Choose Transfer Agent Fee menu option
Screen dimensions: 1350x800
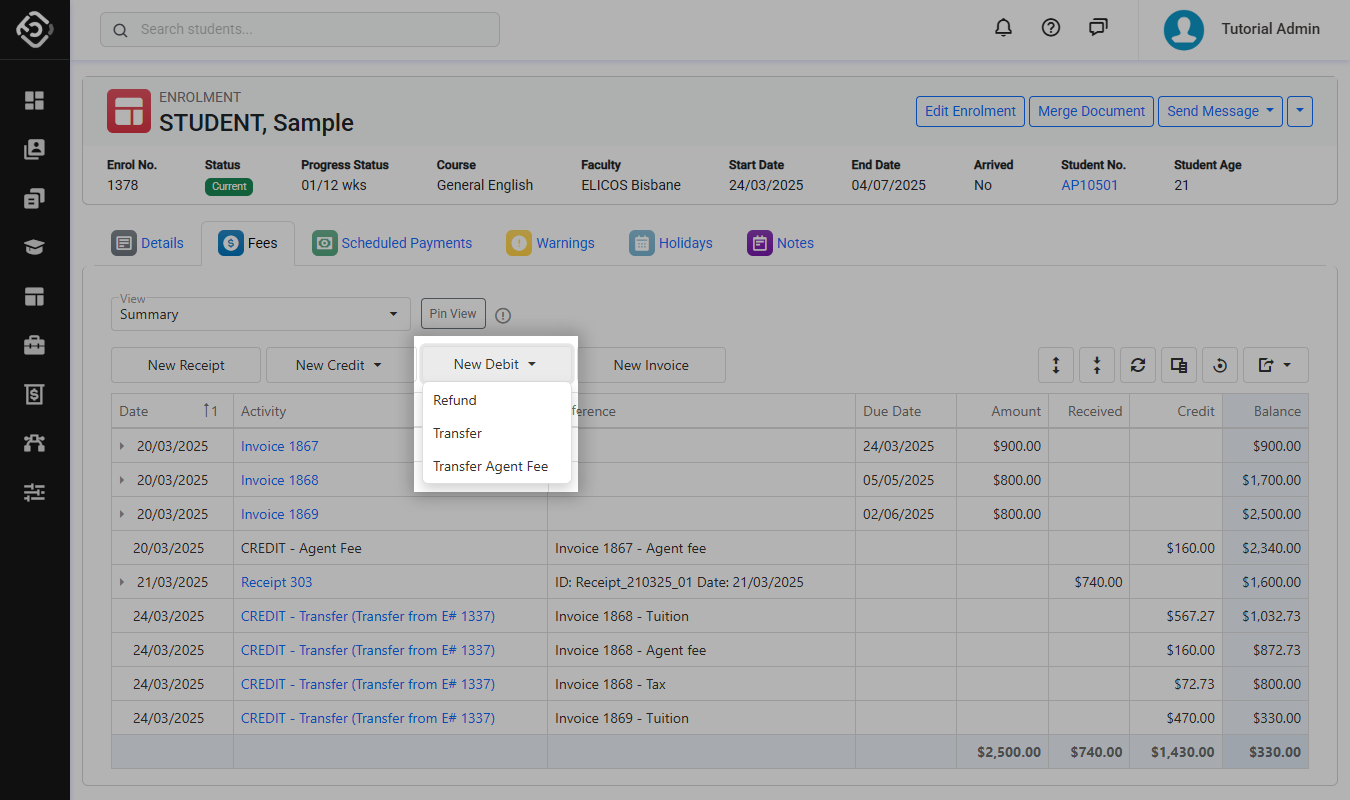(x=490, y=466)
